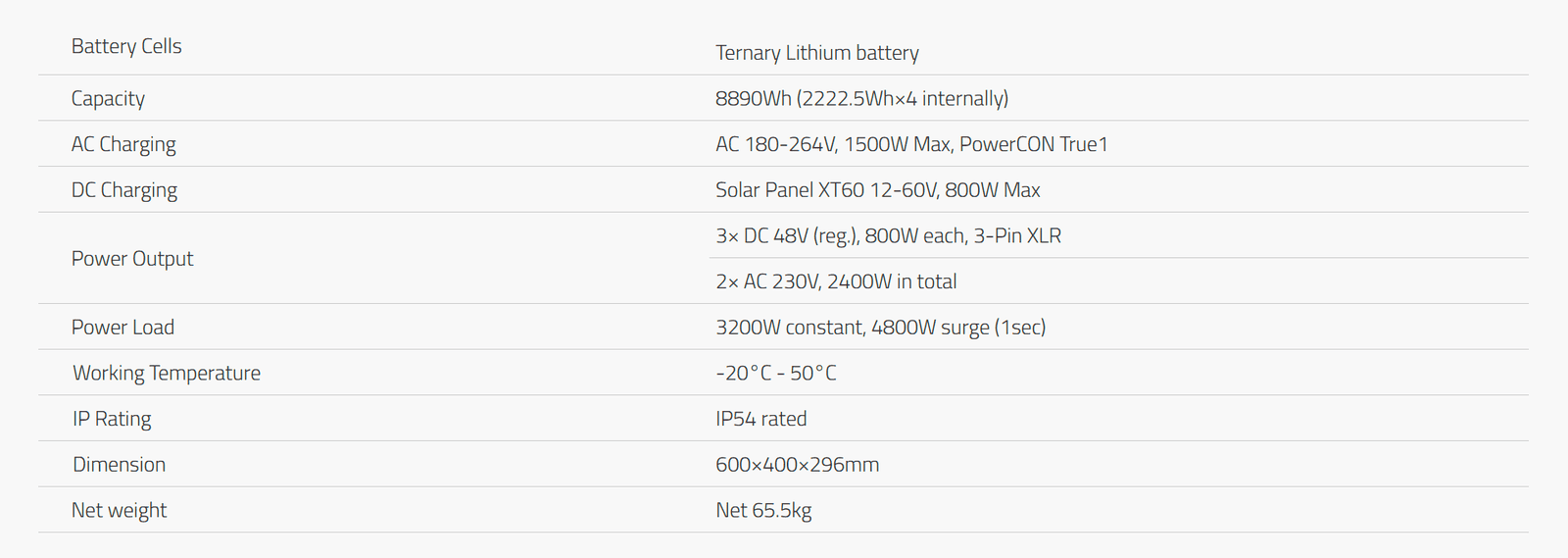The image size is (1568, 558).
Task: Click the 3× DC 48V XLR output text
Action: 889,236
